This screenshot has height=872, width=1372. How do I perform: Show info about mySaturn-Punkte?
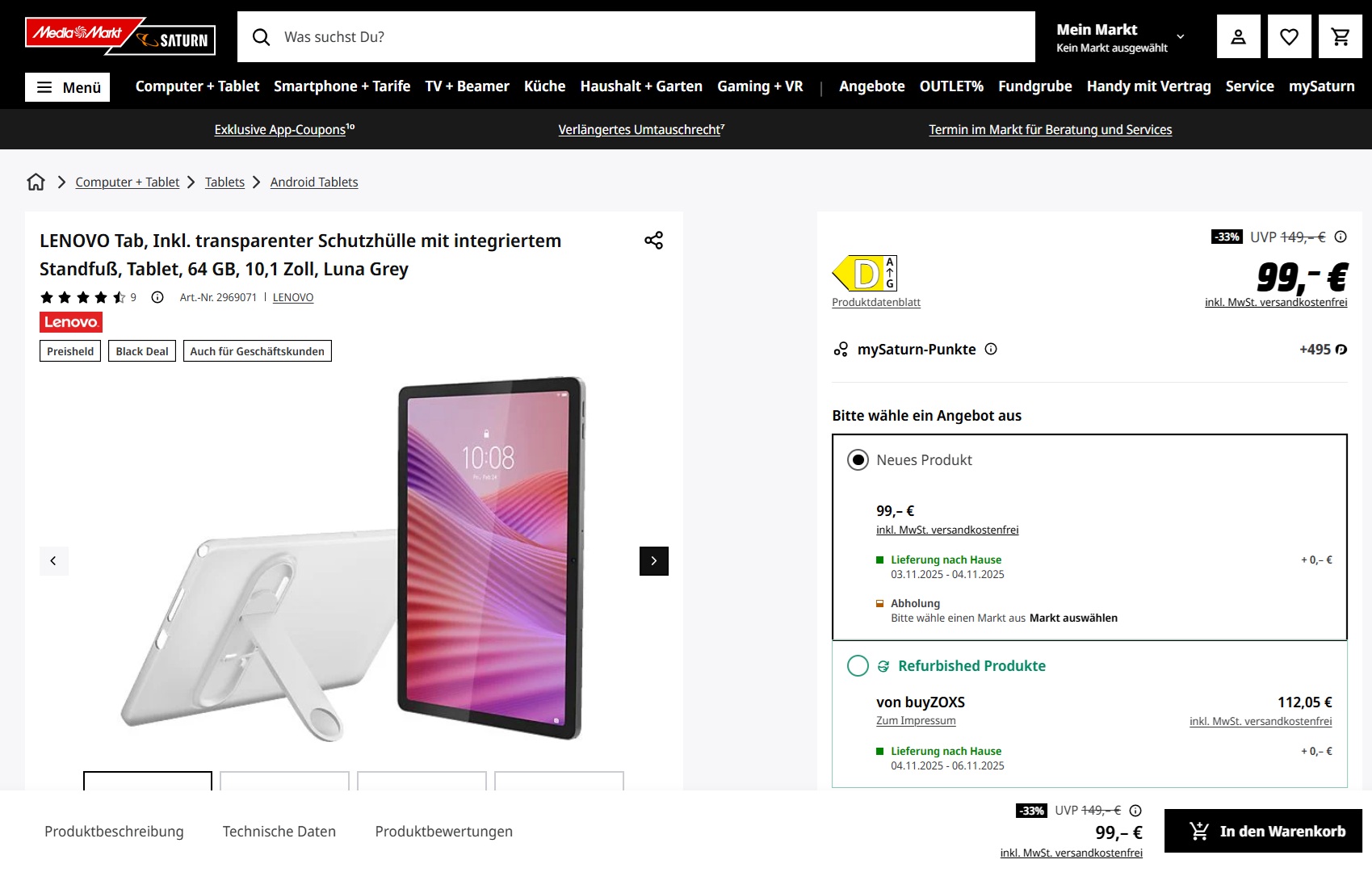[991, 350]
